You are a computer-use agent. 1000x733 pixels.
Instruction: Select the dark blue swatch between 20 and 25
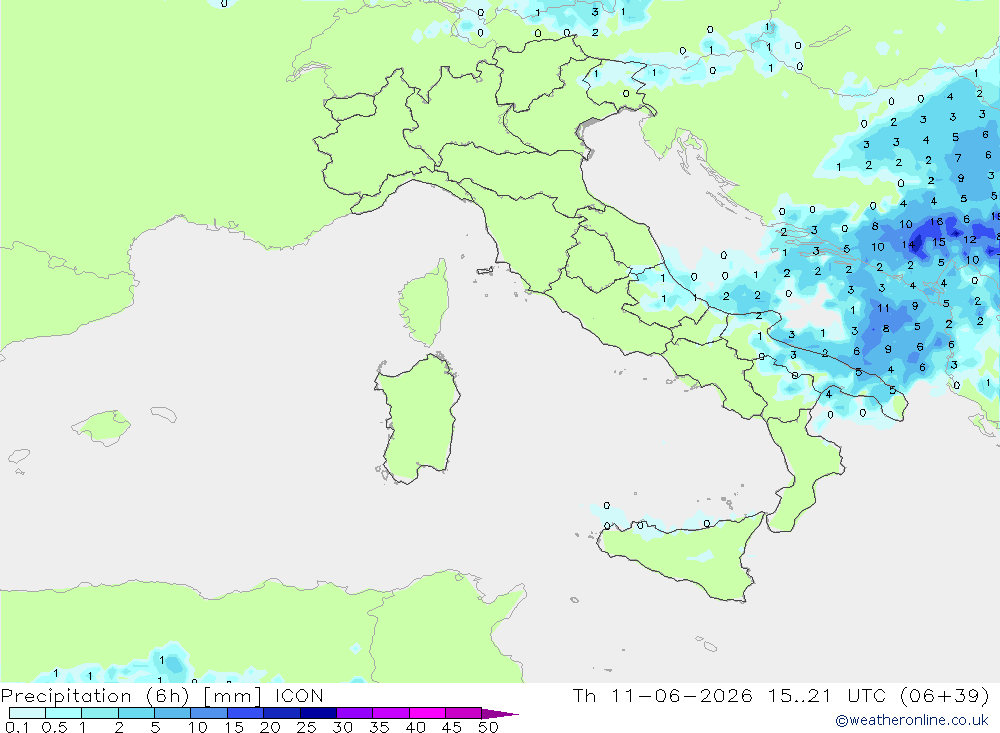pos(282,713)
